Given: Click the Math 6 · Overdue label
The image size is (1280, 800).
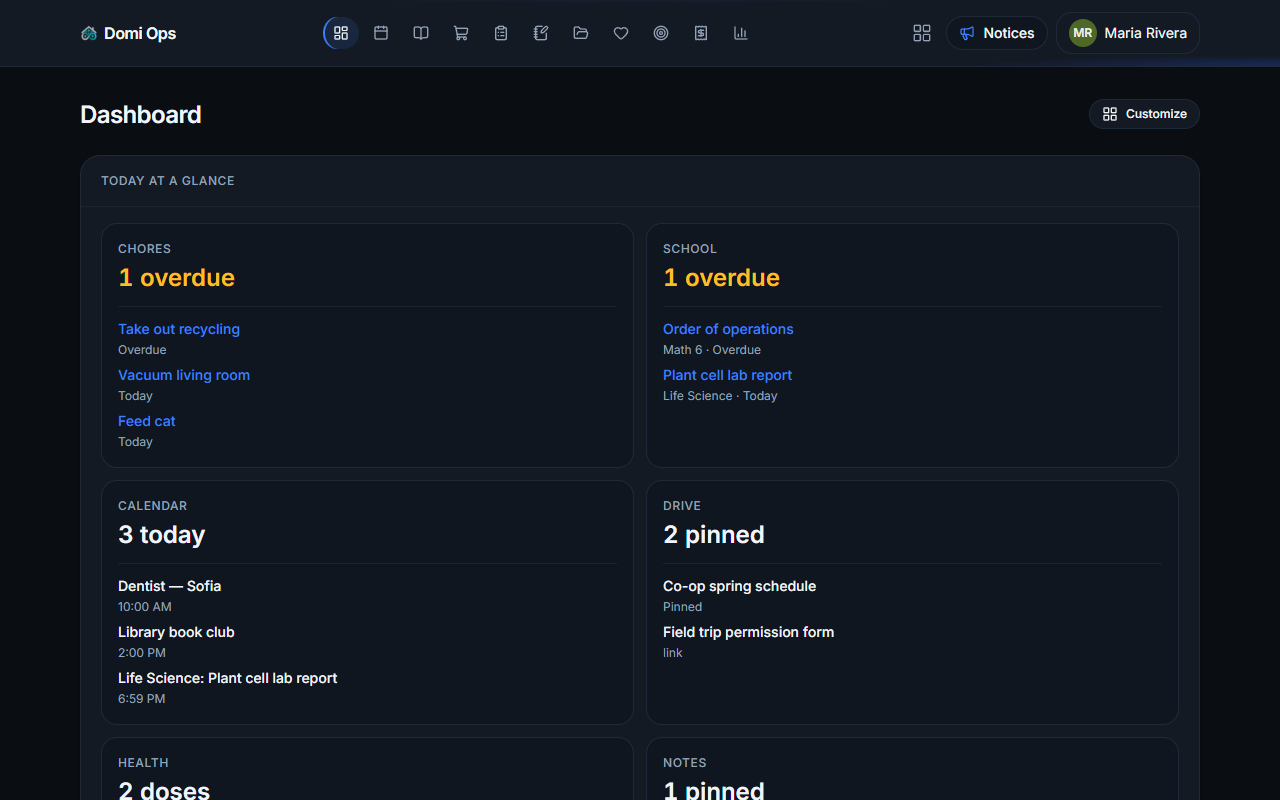Looking at the screenshot, I should pyautogui.click(x=712, y=350).
